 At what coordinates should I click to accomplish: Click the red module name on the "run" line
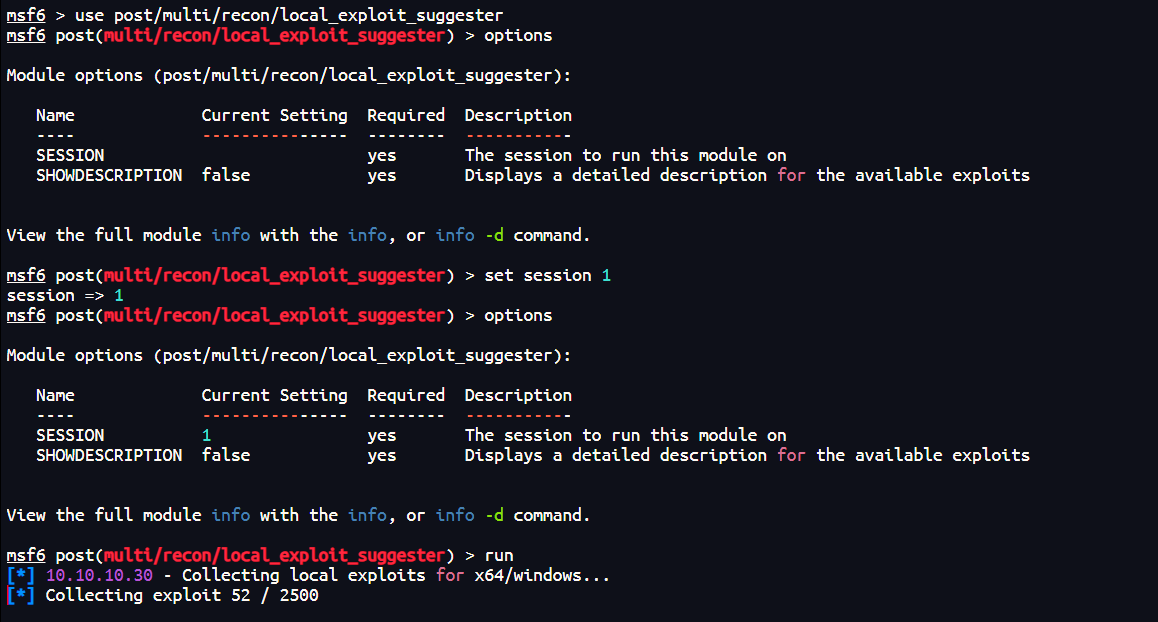[x=274, y=556]
